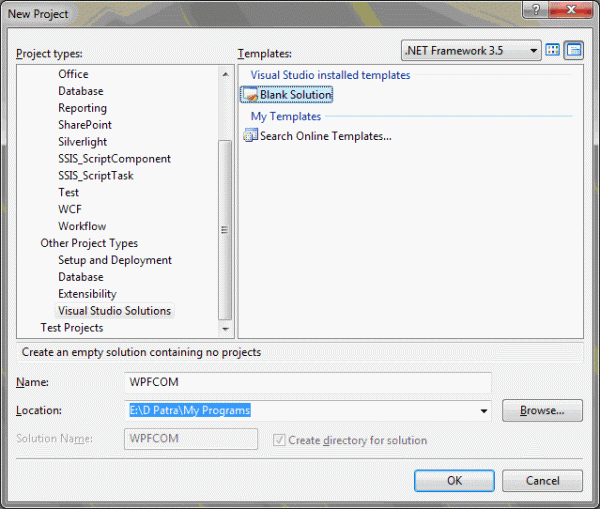
Task: Click Search Online Templates... text
Action: (326, 136)
